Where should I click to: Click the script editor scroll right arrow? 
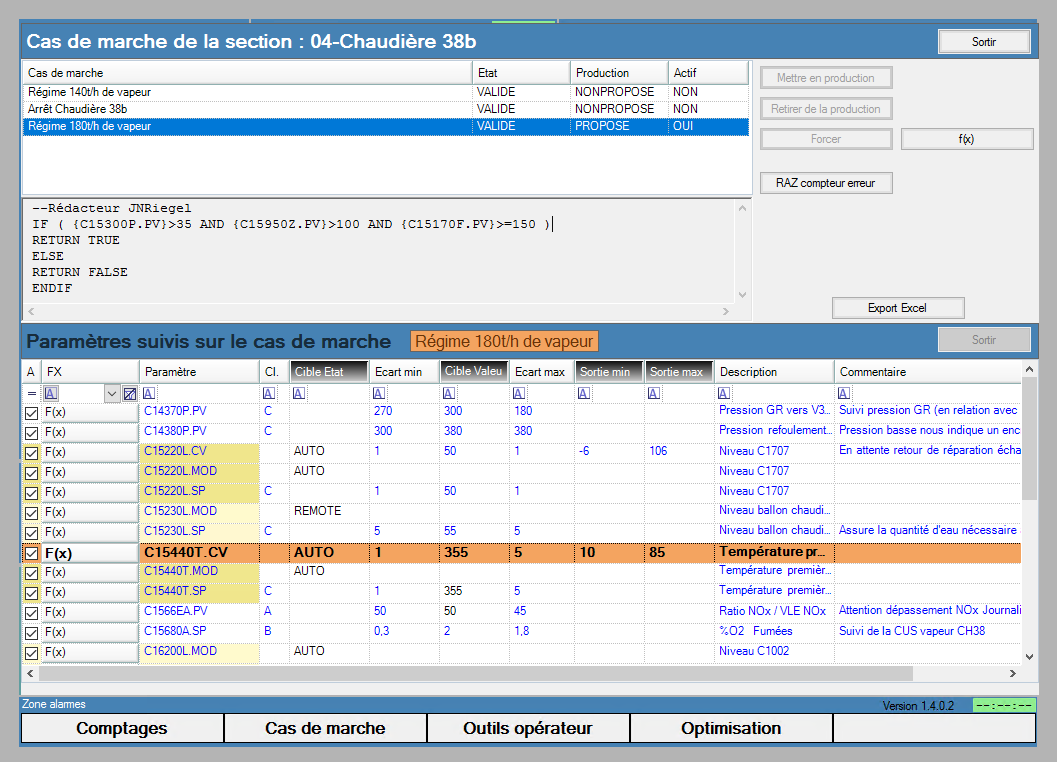726,312
